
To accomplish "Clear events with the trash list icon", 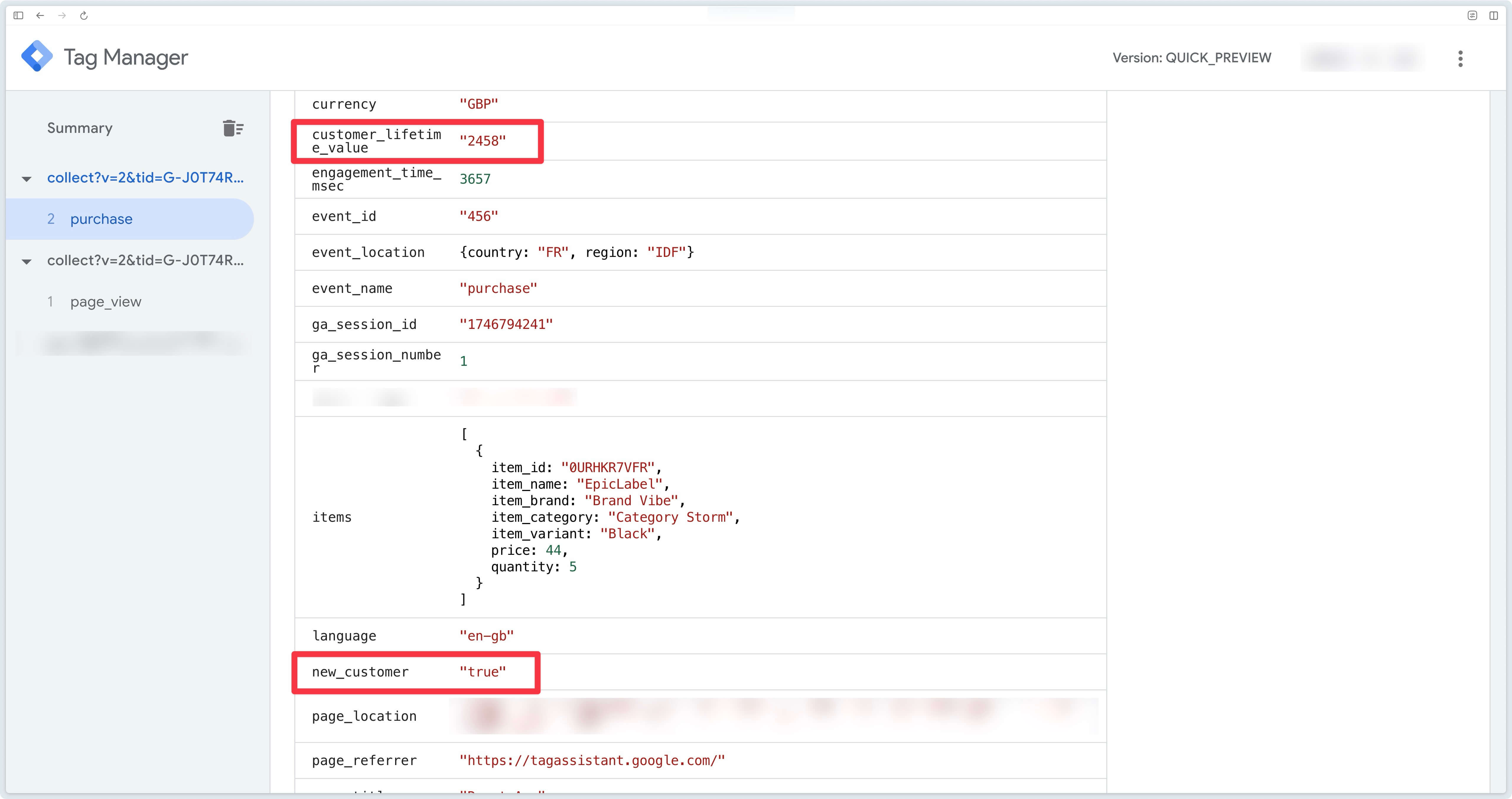I will click(233, 128).
